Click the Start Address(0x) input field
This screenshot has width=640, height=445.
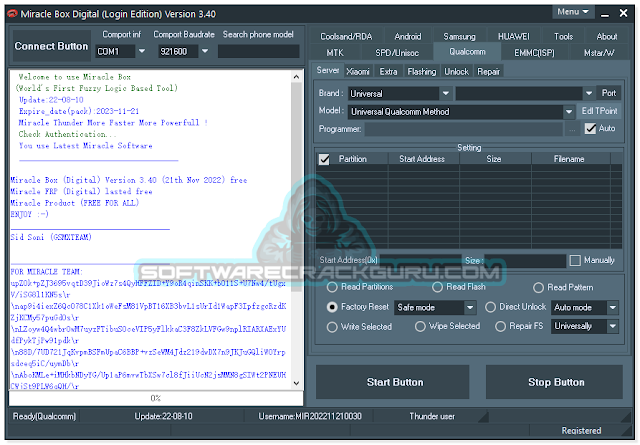tap(420, 260)
